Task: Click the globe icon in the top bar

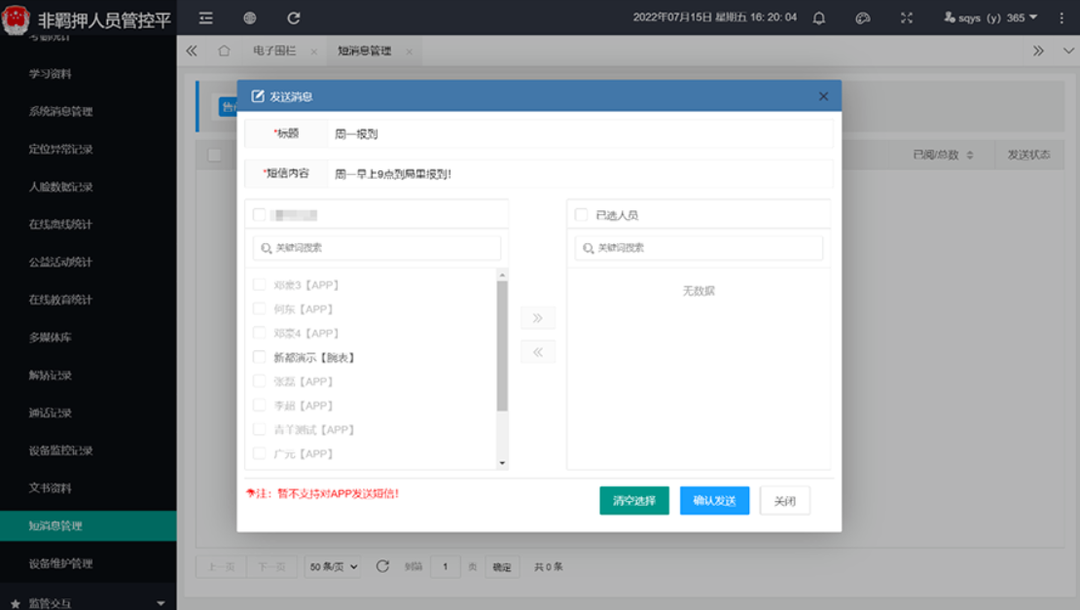Action: coord(249,17)
